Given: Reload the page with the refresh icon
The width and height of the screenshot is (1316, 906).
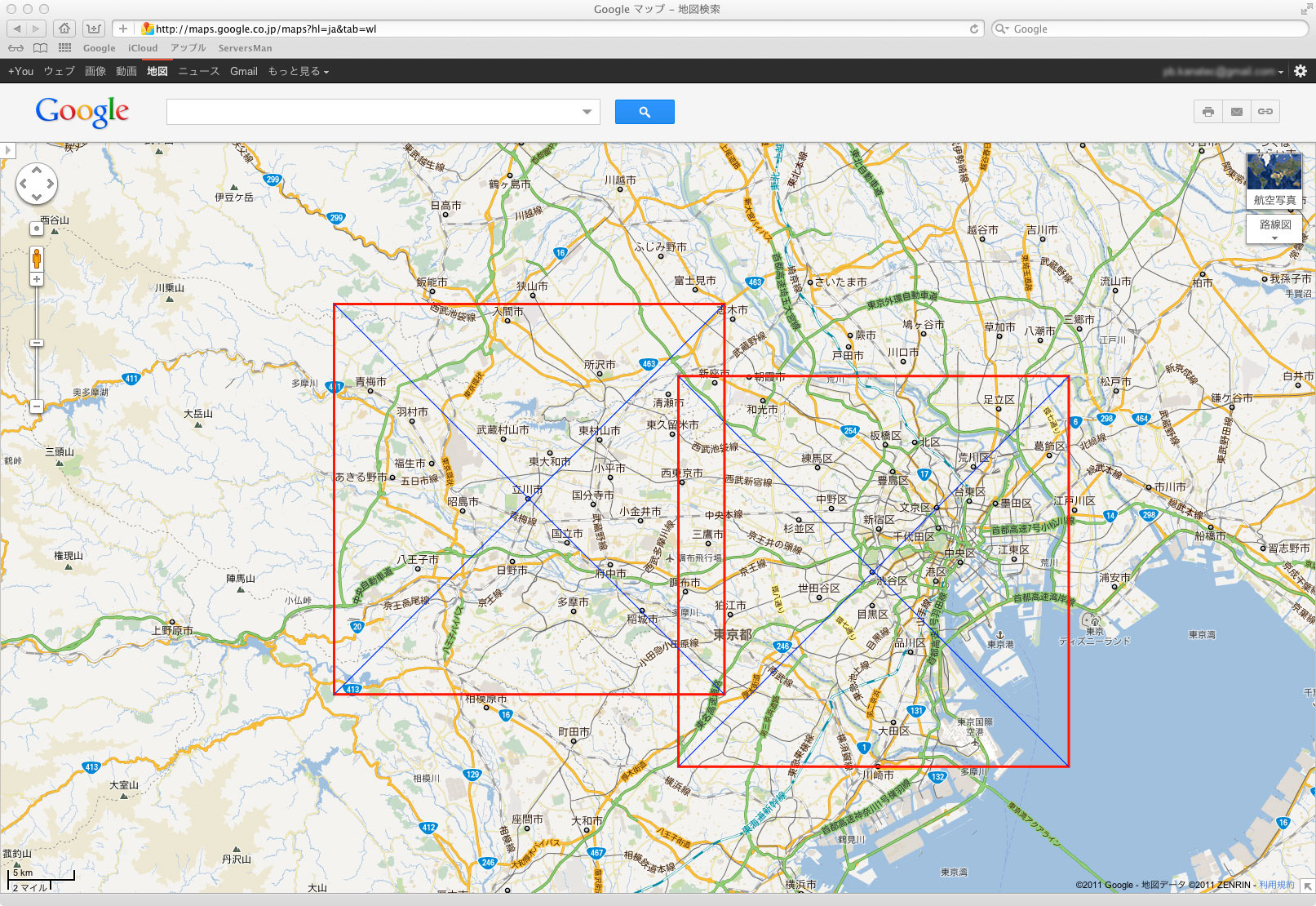Looking at the screenshot, I should click(x=973, y=29).
